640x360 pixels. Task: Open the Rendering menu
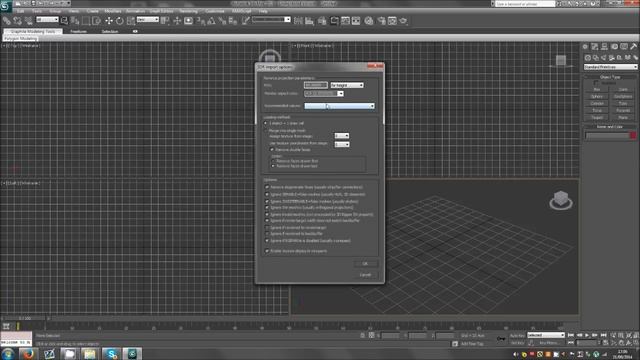click(188, 11)
